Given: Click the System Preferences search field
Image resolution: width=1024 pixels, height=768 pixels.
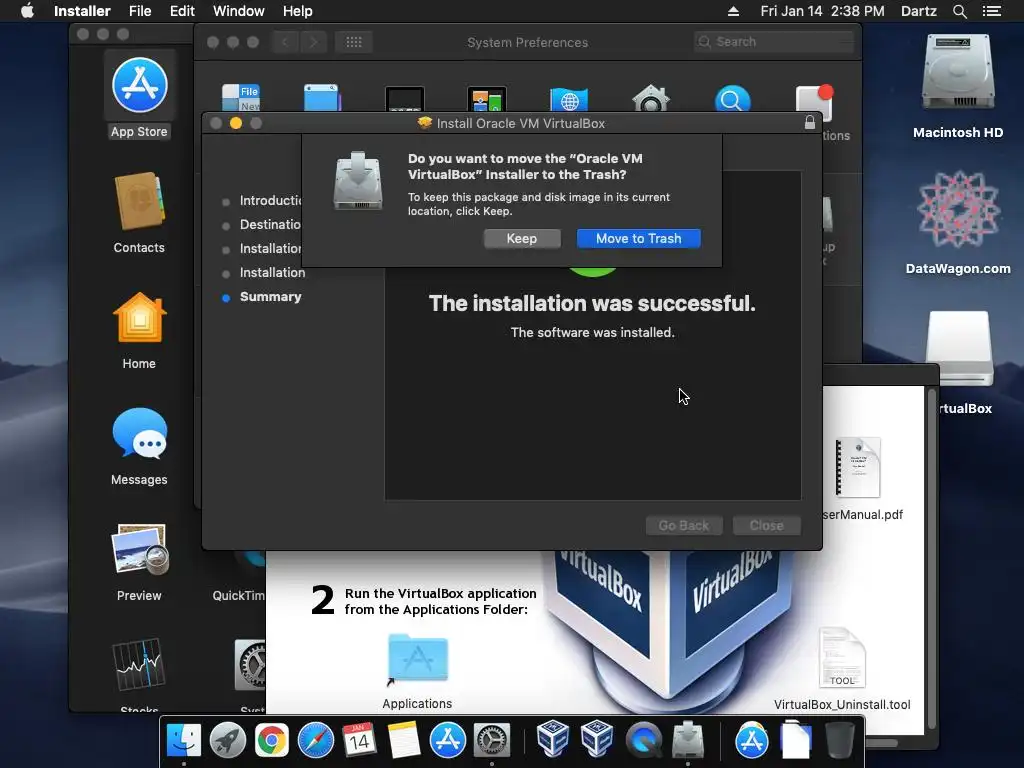Looking at the screenshot, I should (x=774, y=42).
